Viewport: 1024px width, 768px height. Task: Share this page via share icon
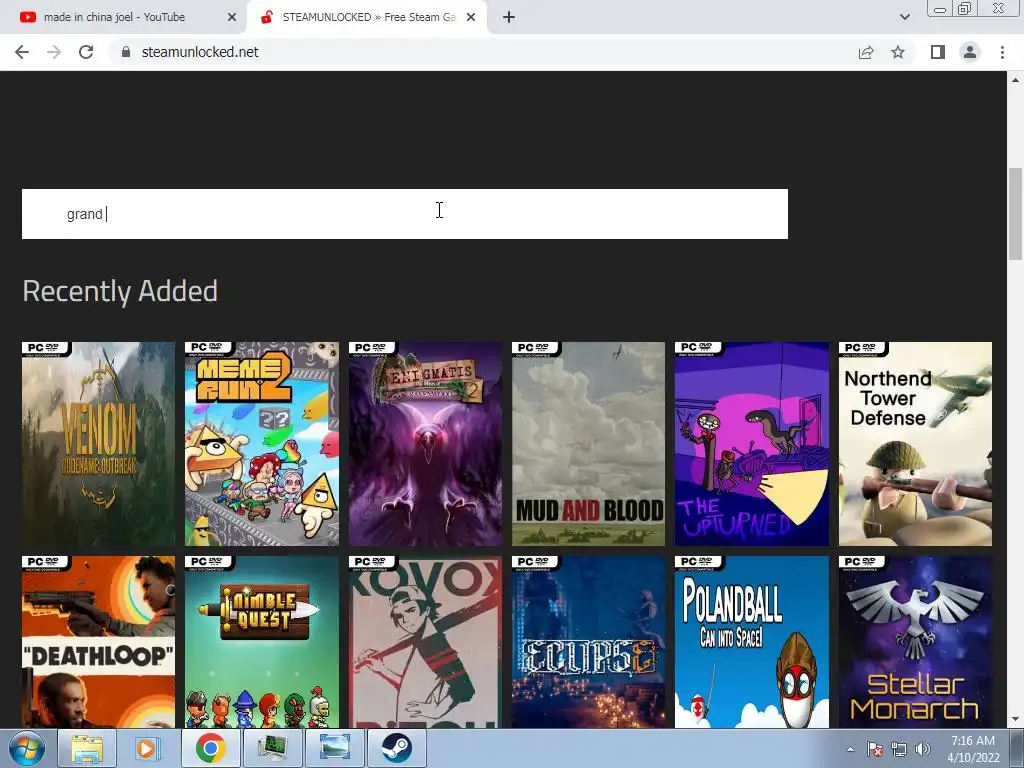[x=866, y=52]
